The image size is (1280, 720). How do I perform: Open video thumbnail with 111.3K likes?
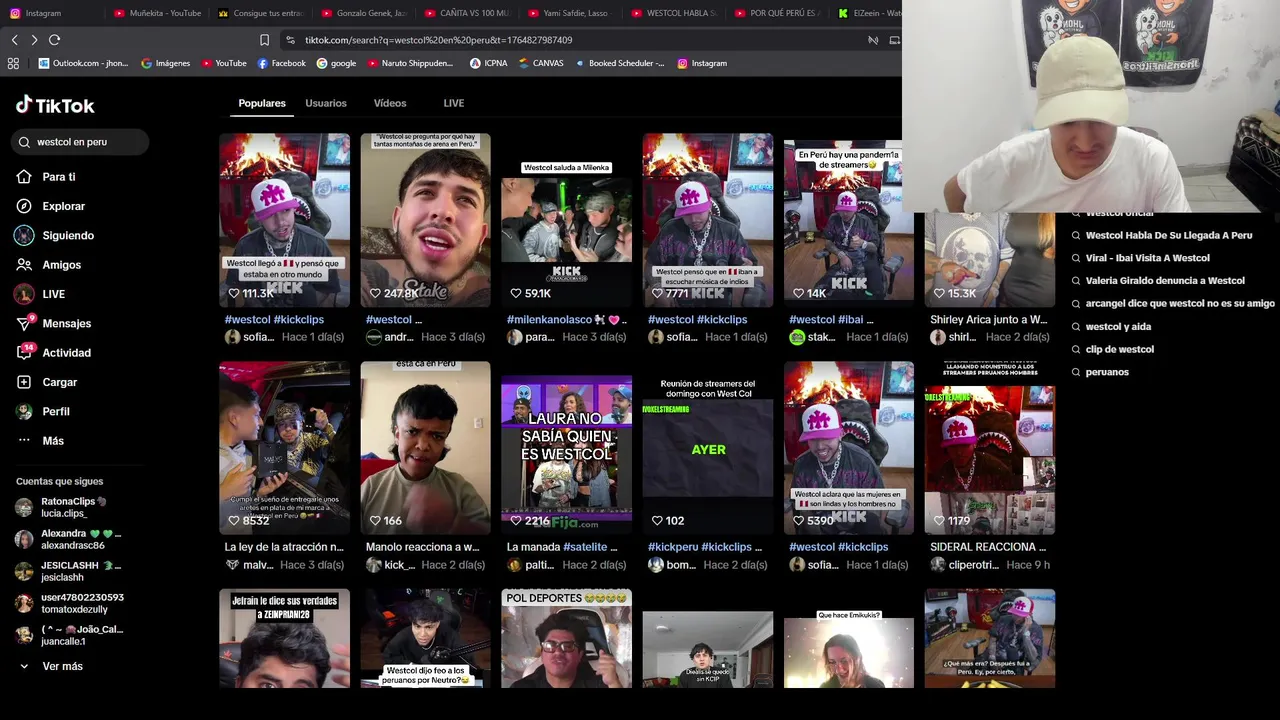pos(284,220)
